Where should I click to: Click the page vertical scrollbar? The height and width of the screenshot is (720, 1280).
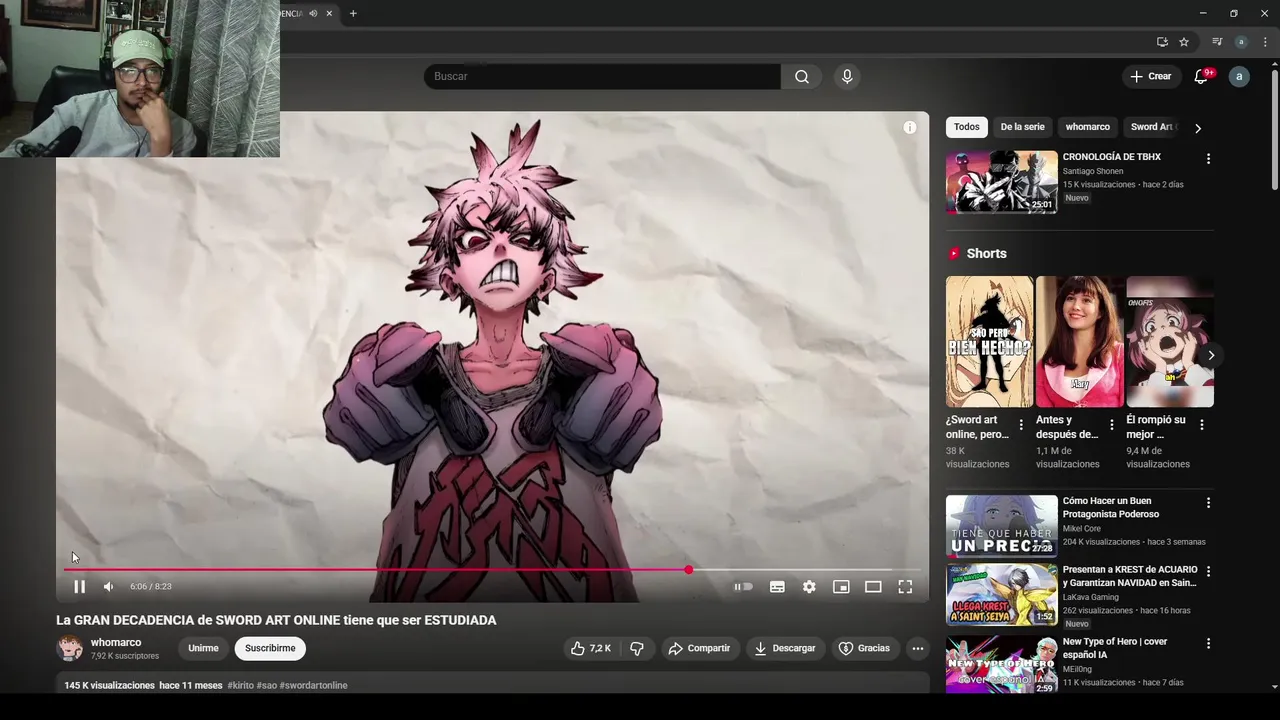click(1274, 130)
